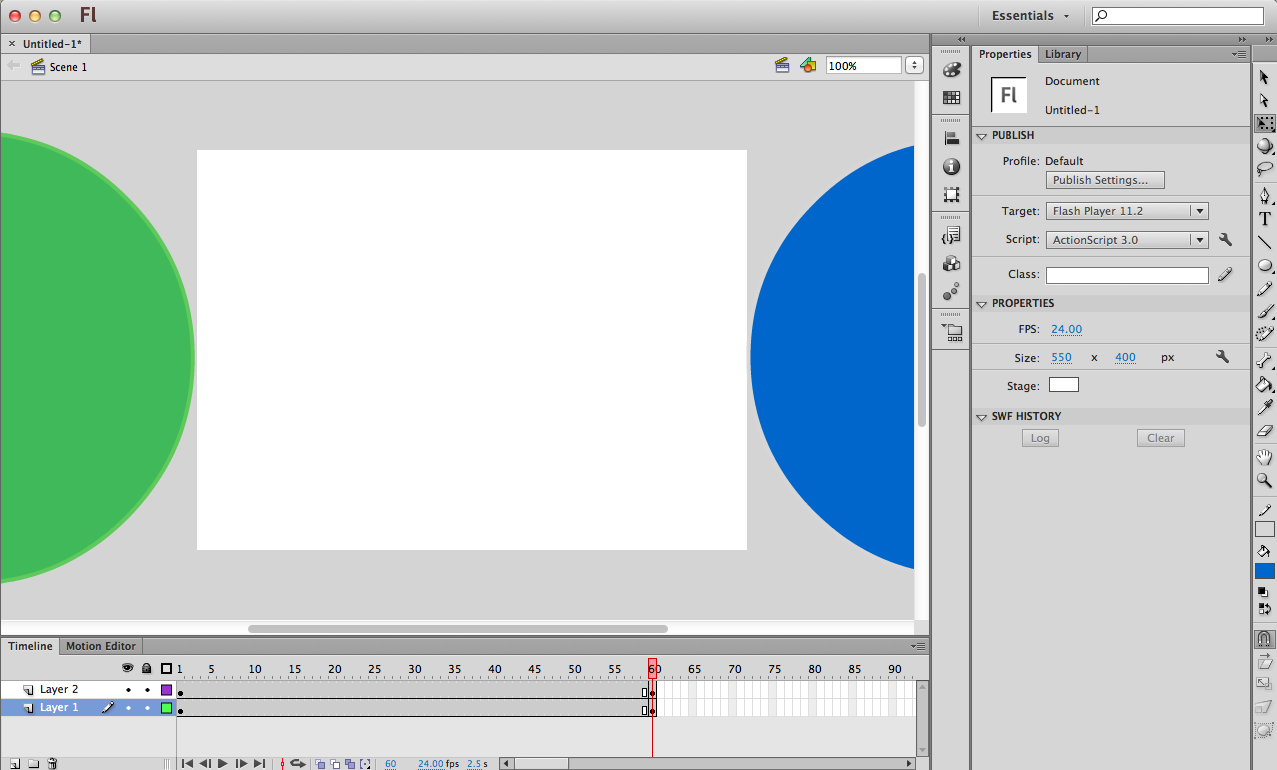Toggle visibility of Layer 2
This screenshot has height=770, width=1277.
click(128, 690)
